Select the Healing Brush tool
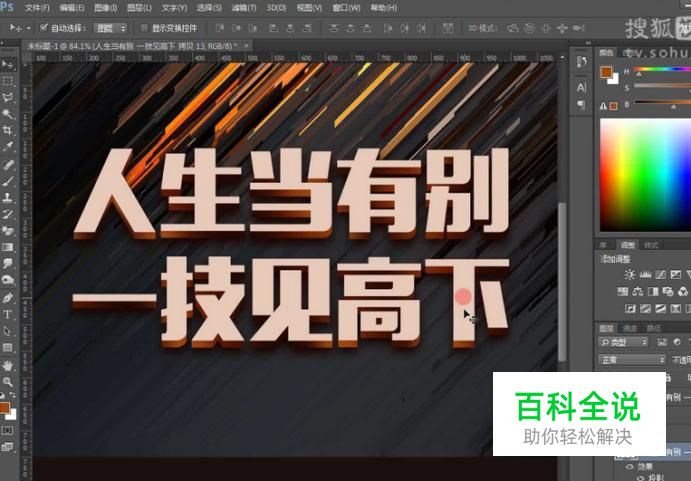691x481 pixels. (x=7, y=165)
